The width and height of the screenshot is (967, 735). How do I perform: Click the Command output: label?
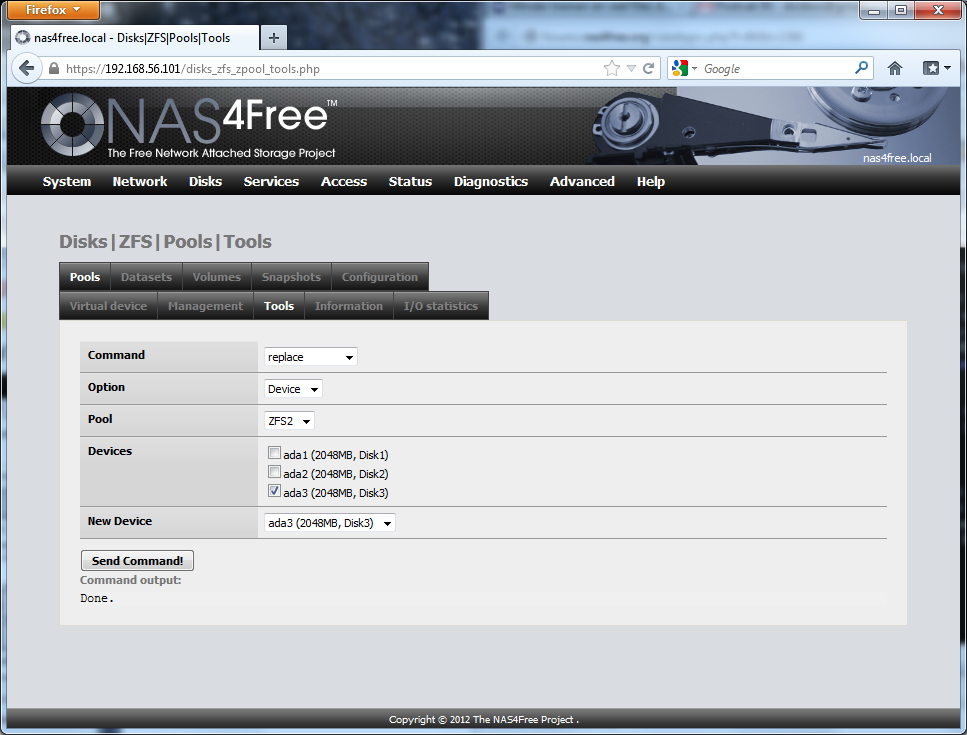click(131, 580)
